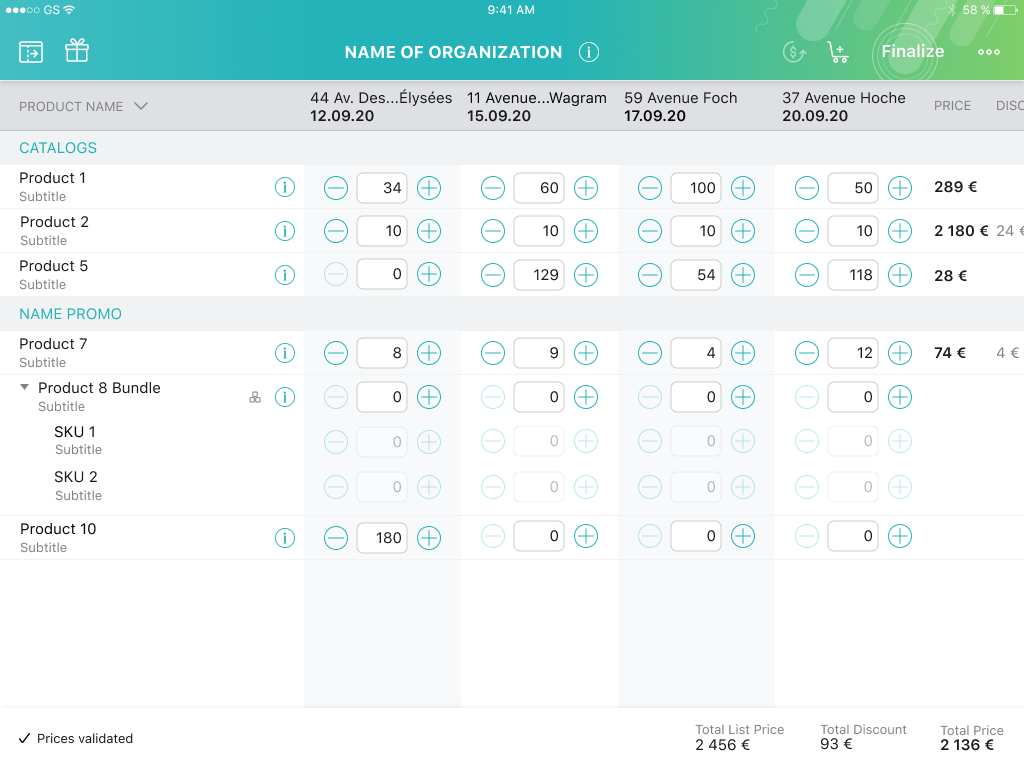Click the bundle icon beside Product 8 Bundle
This screenshot has height=768, width=1024.
pyautogui.click(x=255, y=397)
